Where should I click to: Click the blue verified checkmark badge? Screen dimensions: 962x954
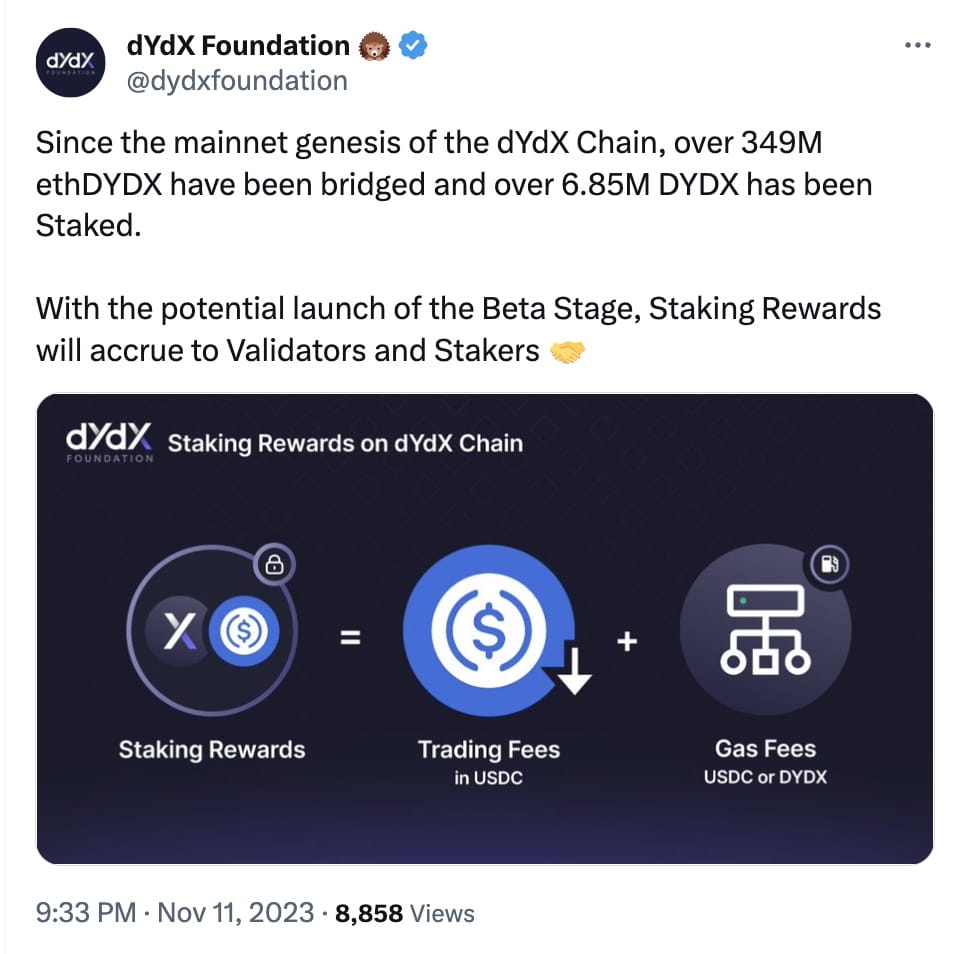pyautogui.click(x=411, y=45)
